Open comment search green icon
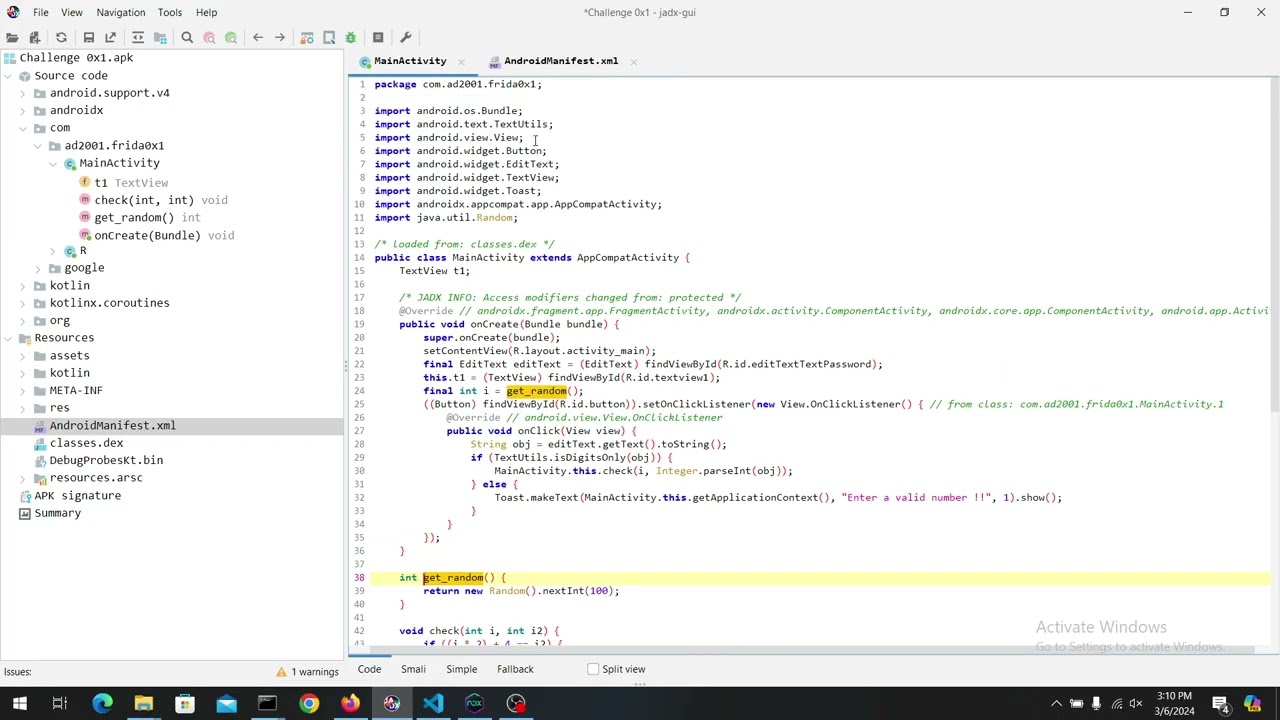The width and height of the screenshot is (1280, 720). point(231,38)
